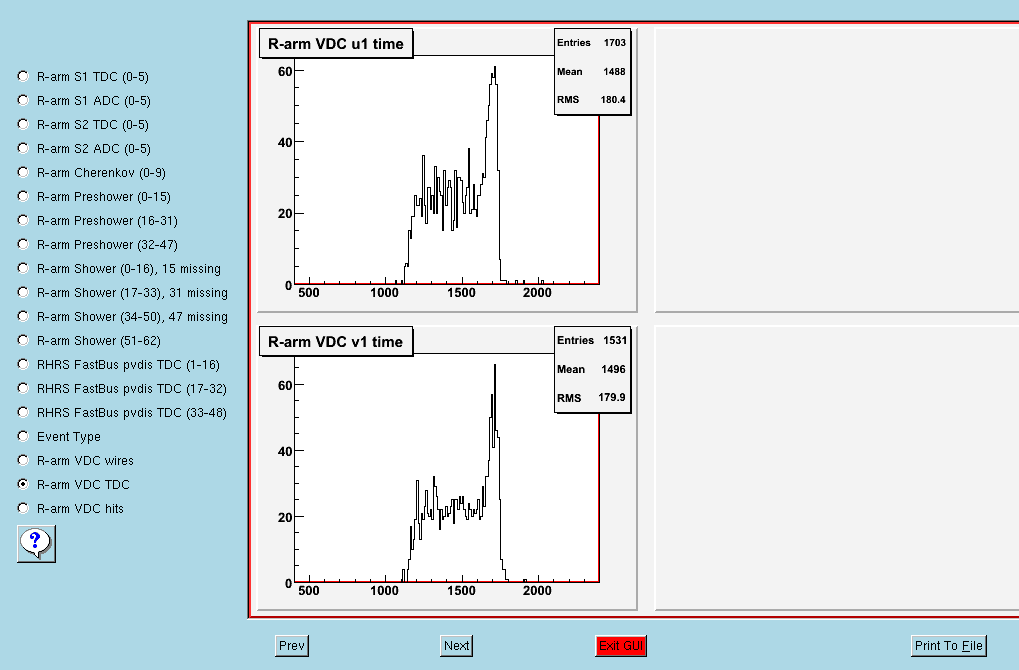Show R-arm Preshower (0-15) histograms
1019x670 pixels.
pos(23,197)
